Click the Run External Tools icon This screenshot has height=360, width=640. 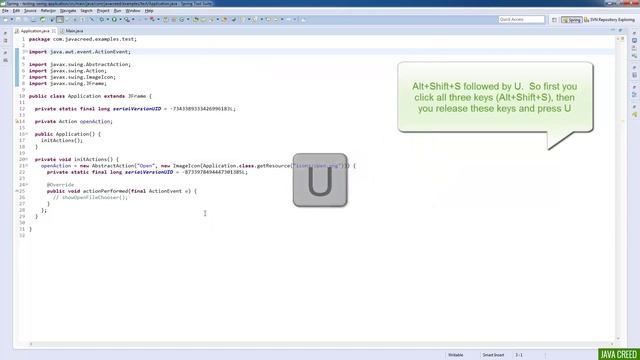[127, 20]
